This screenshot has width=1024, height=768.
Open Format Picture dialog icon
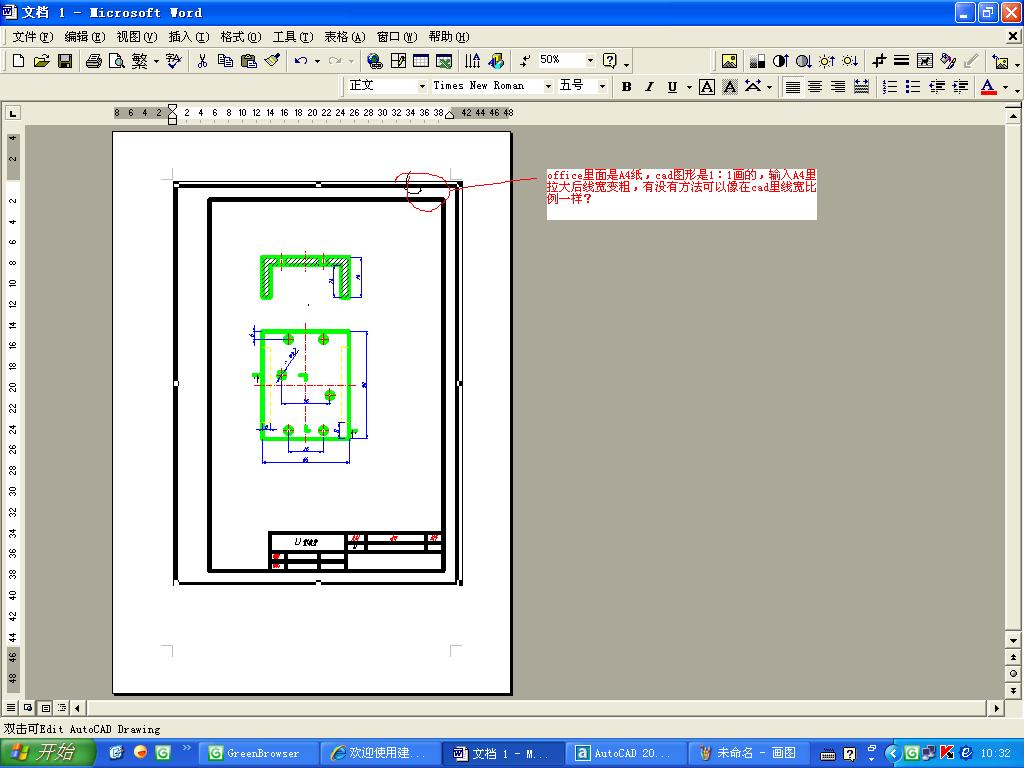coord(948,61)
